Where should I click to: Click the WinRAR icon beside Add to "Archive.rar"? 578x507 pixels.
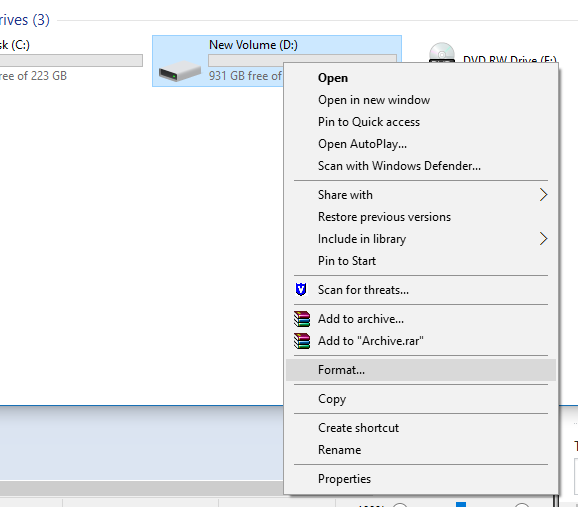tap(302, 341)
